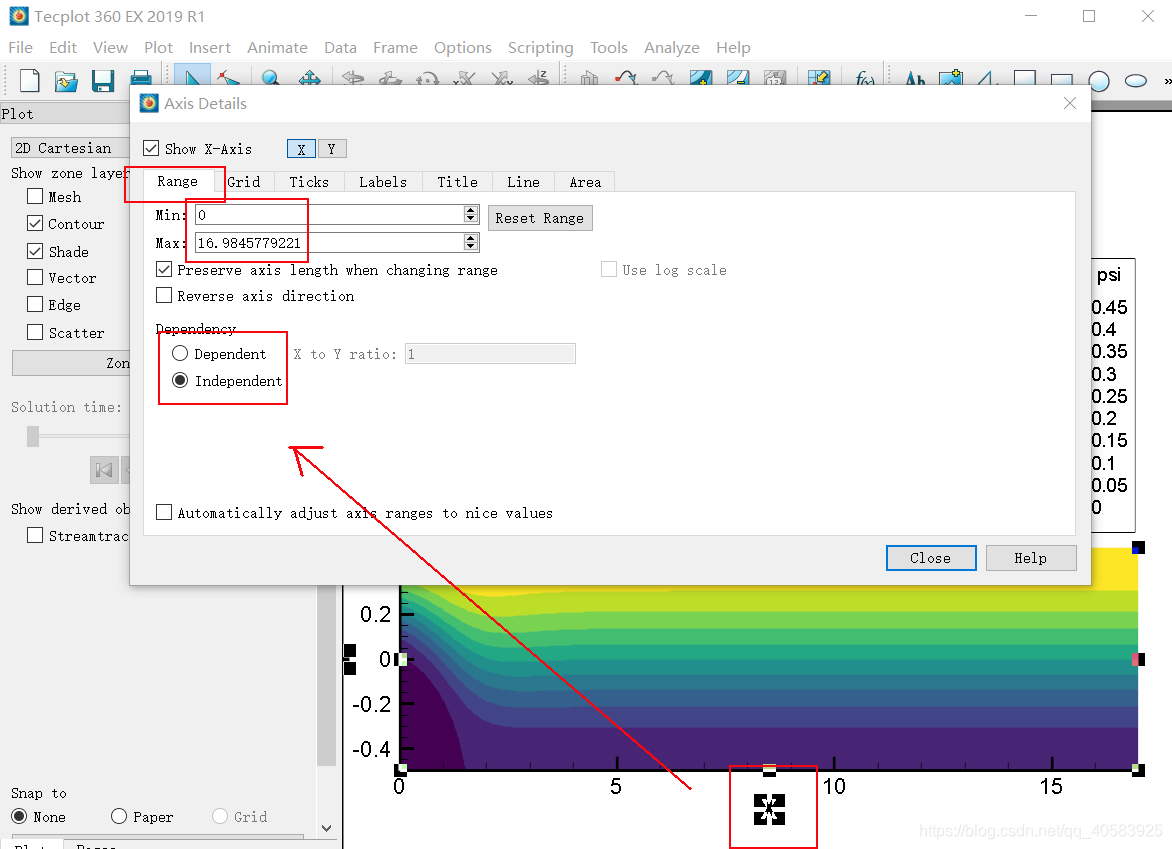1172x849 pixels.
Task: Click sidebar scroll-down arrow
Action: [x=327, y=828]
